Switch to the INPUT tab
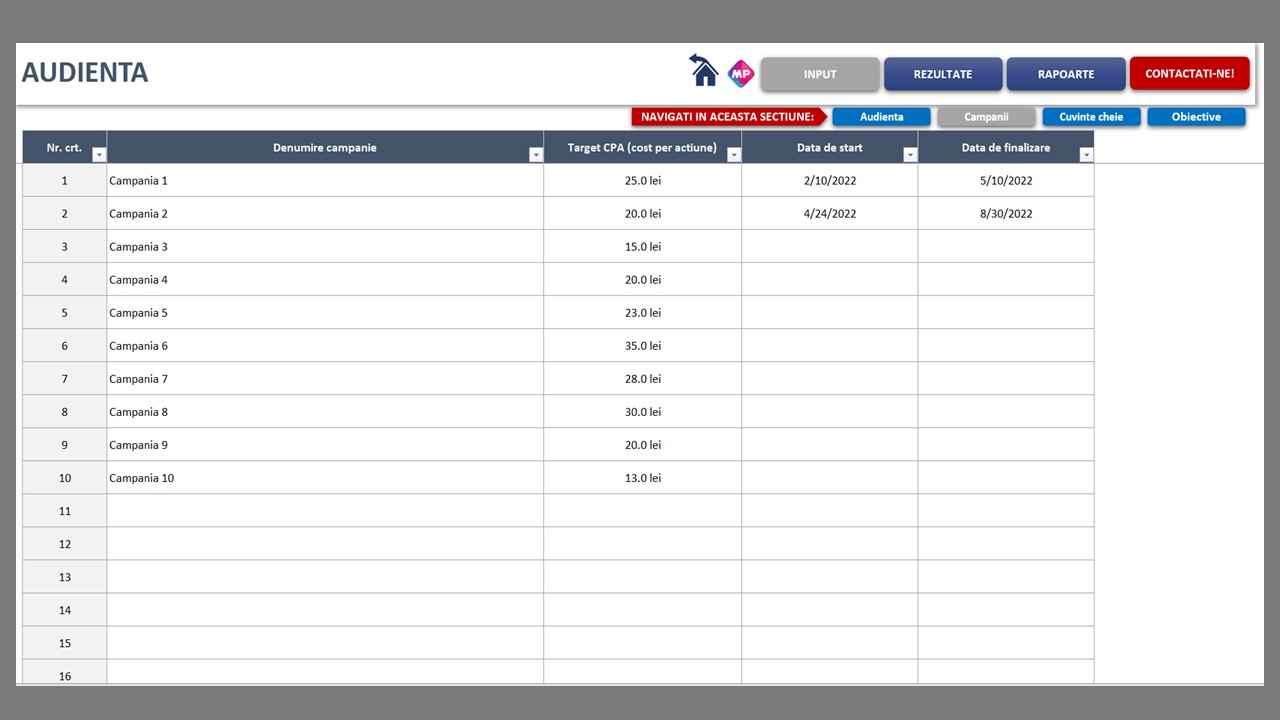1280x720 pixels. point(820,74)
